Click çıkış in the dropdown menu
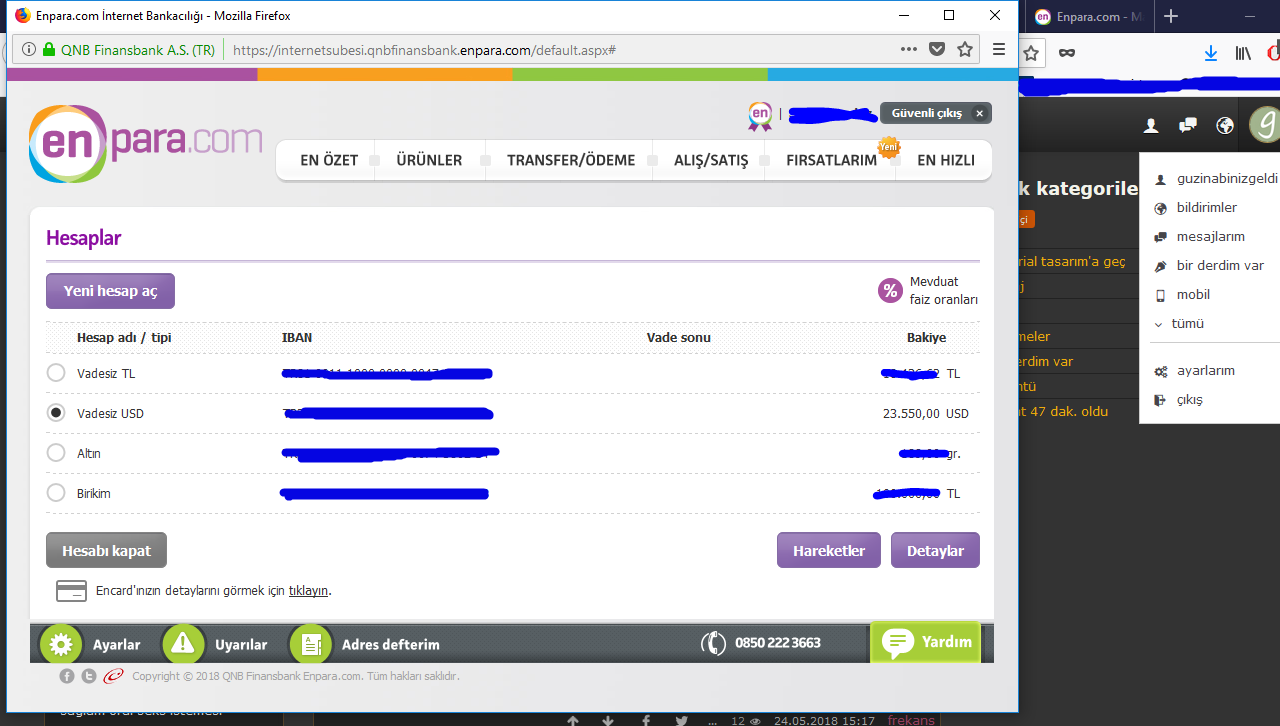The image size is (1280, 726). pyautogui.click(x=1189, y=400)
